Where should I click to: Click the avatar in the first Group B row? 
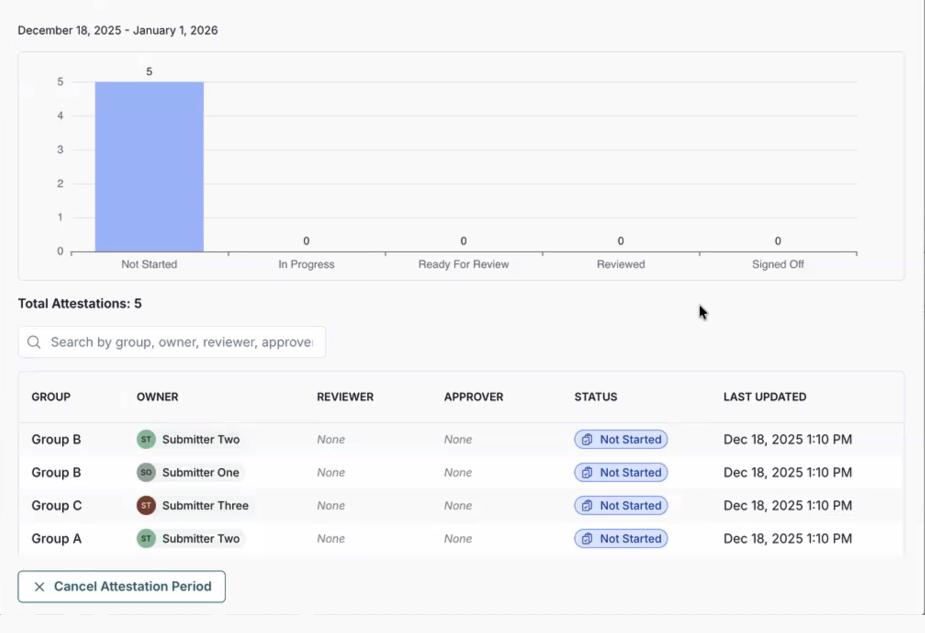coord(146,439)
